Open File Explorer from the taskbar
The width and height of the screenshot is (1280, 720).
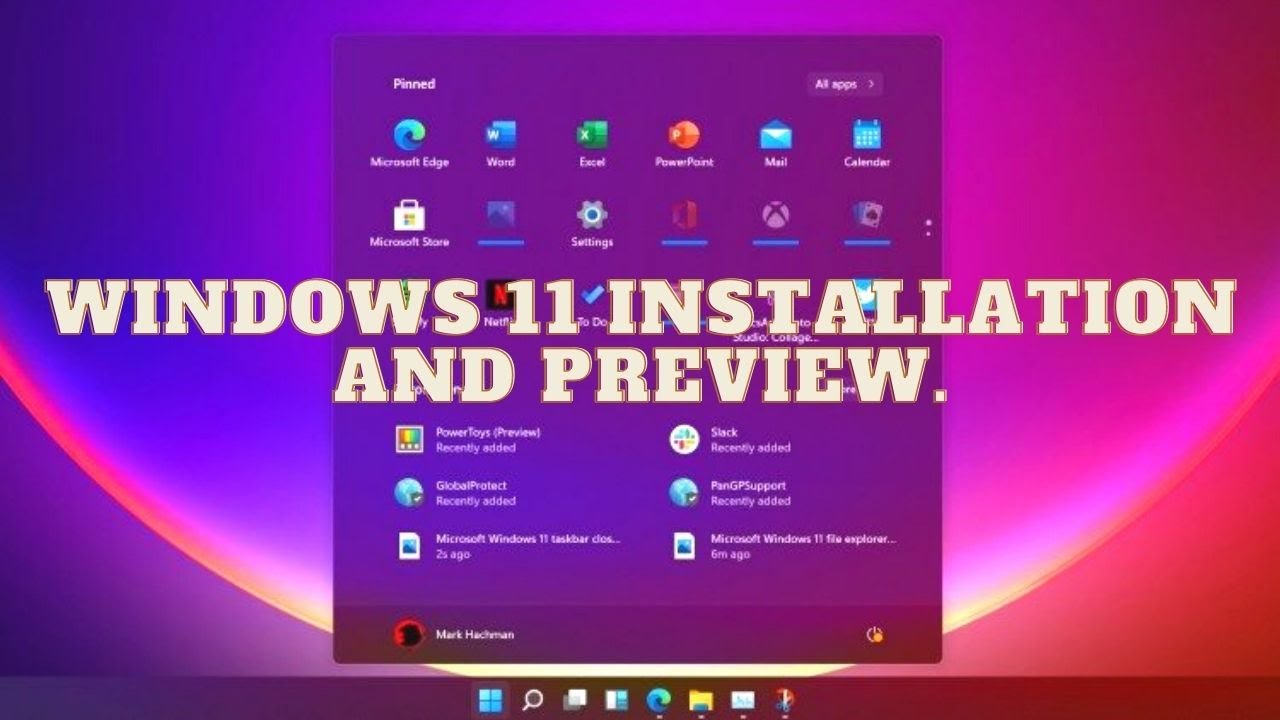700,701
